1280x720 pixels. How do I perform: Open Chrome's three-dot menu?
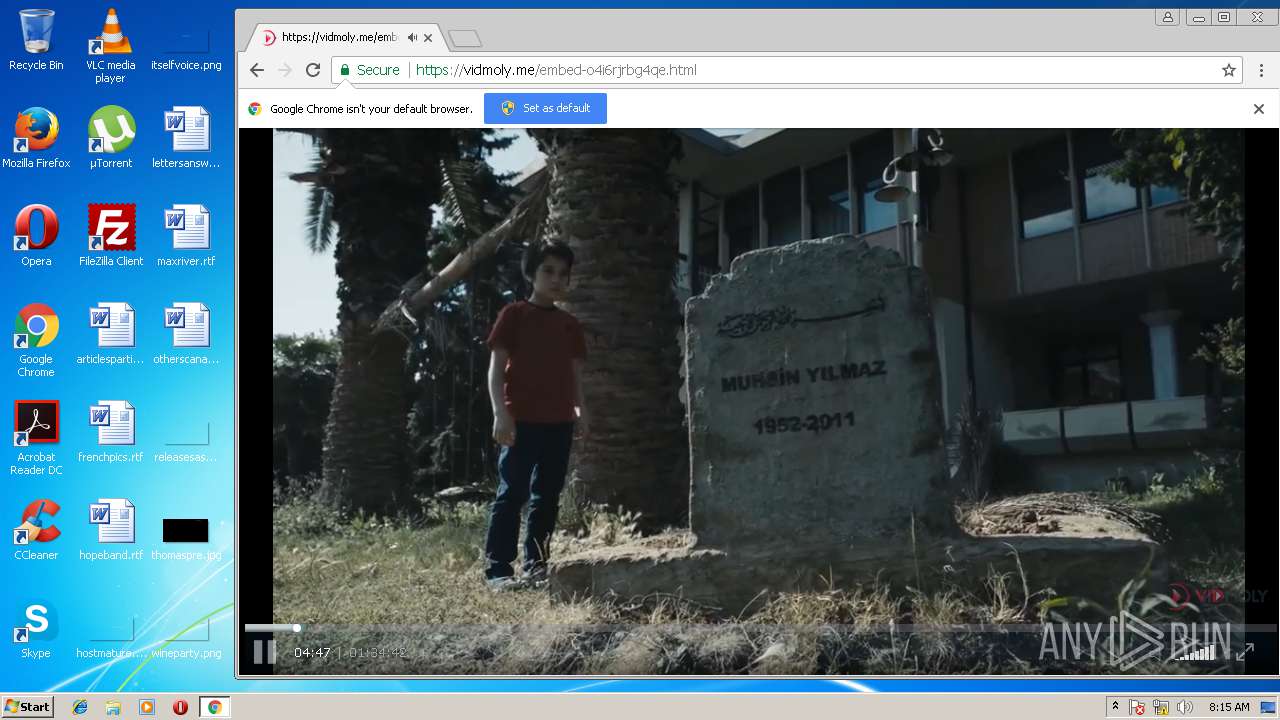coord(1261,70)
